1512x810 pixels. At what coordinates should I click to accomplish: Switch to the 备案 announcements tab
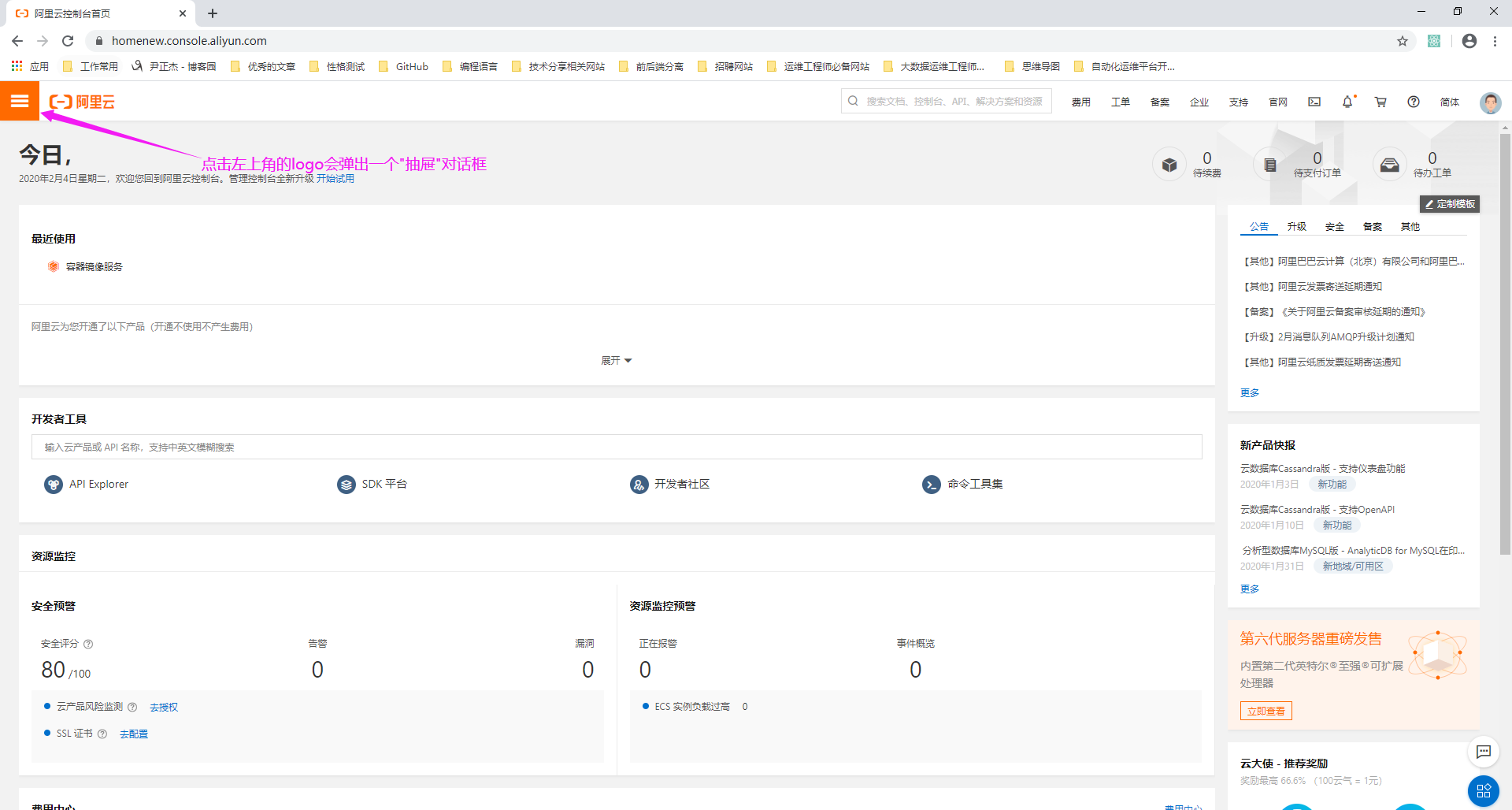[1373, 227]
